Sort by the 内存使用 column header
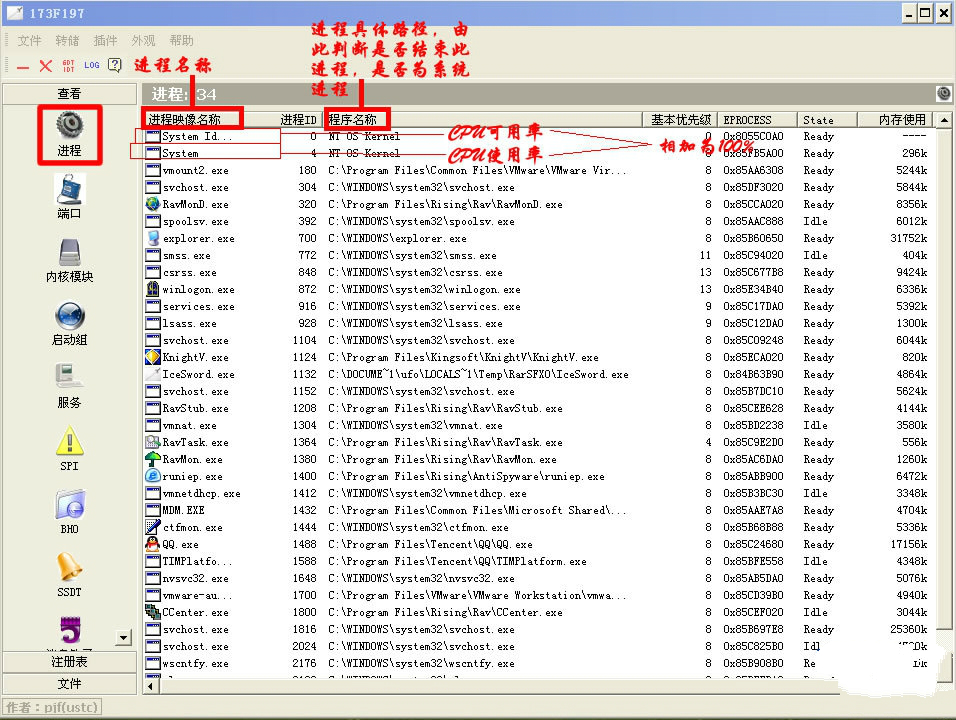 [901, 119]
